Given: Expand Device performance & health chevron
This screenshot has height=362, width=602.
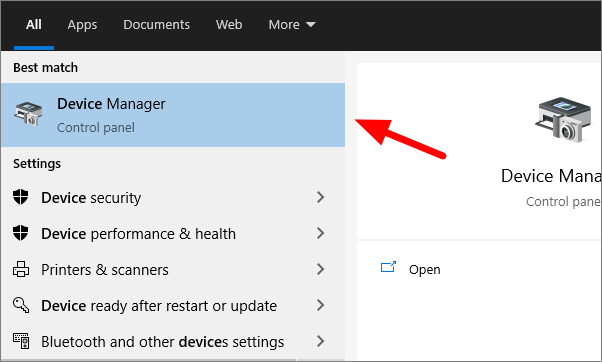Looking at the screenshot, I should click(x=321, y=233).
